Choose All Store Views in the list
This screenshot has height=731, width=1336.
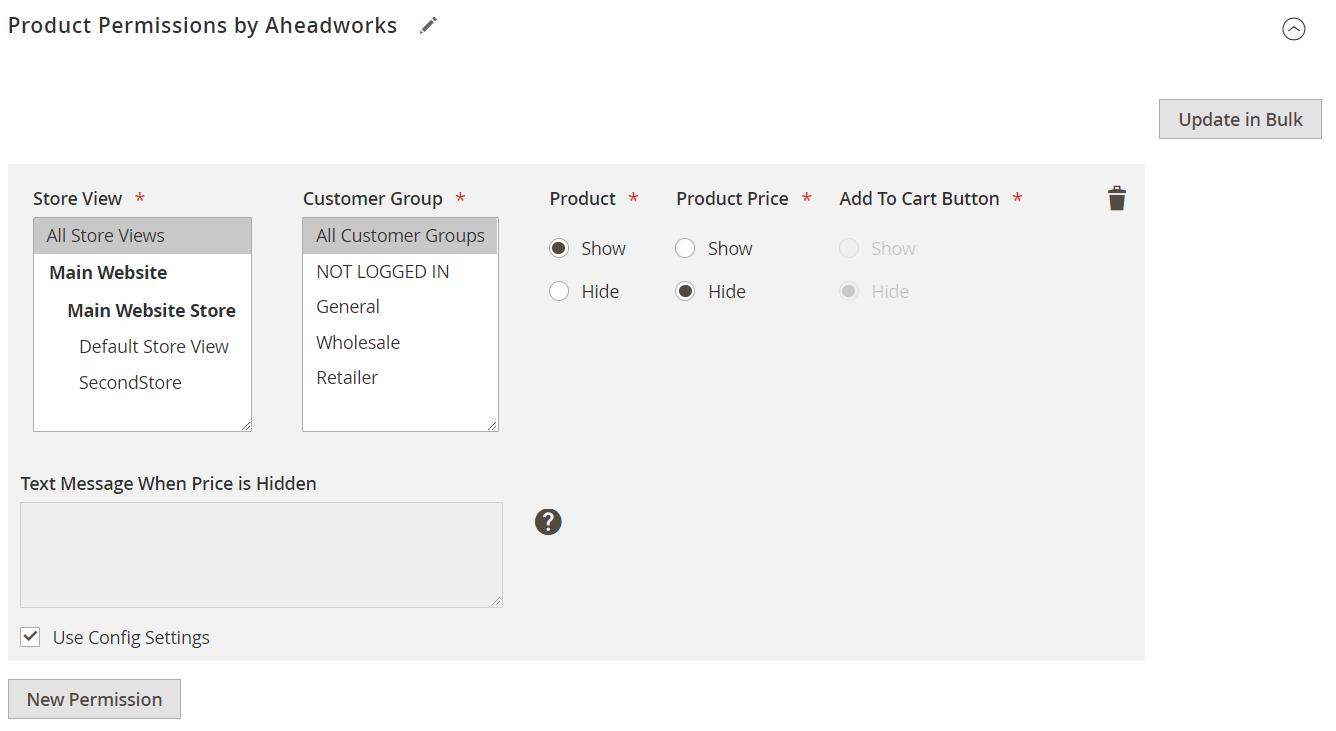pyautogui.click(x=142, y=236)
